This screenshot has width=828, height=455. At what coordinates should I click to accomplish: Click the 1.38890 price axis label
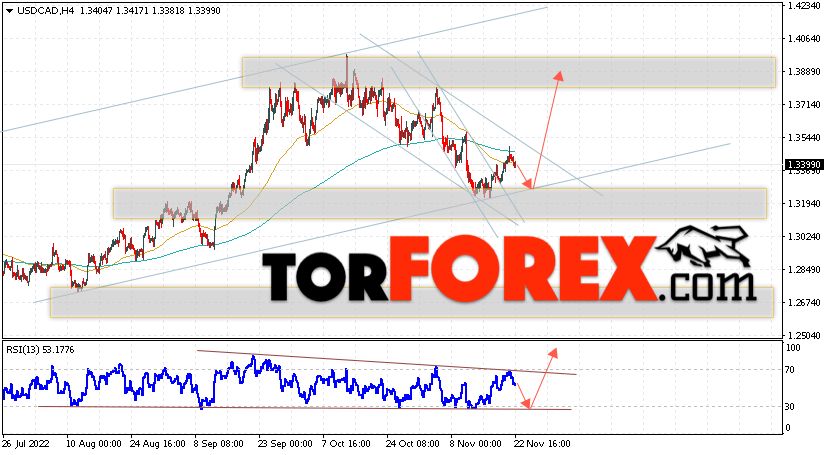[x=803, y=72]
